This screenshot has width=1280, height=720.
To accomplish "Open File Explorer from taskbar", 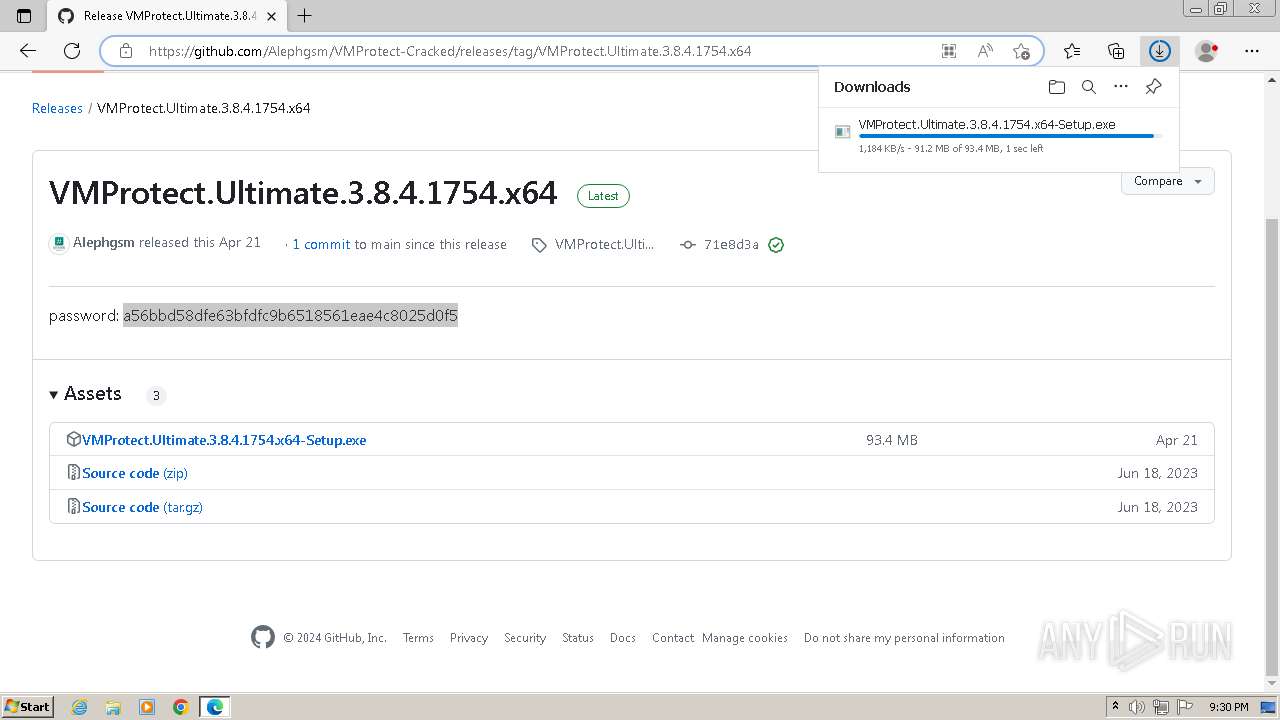I will click(113, 707).
